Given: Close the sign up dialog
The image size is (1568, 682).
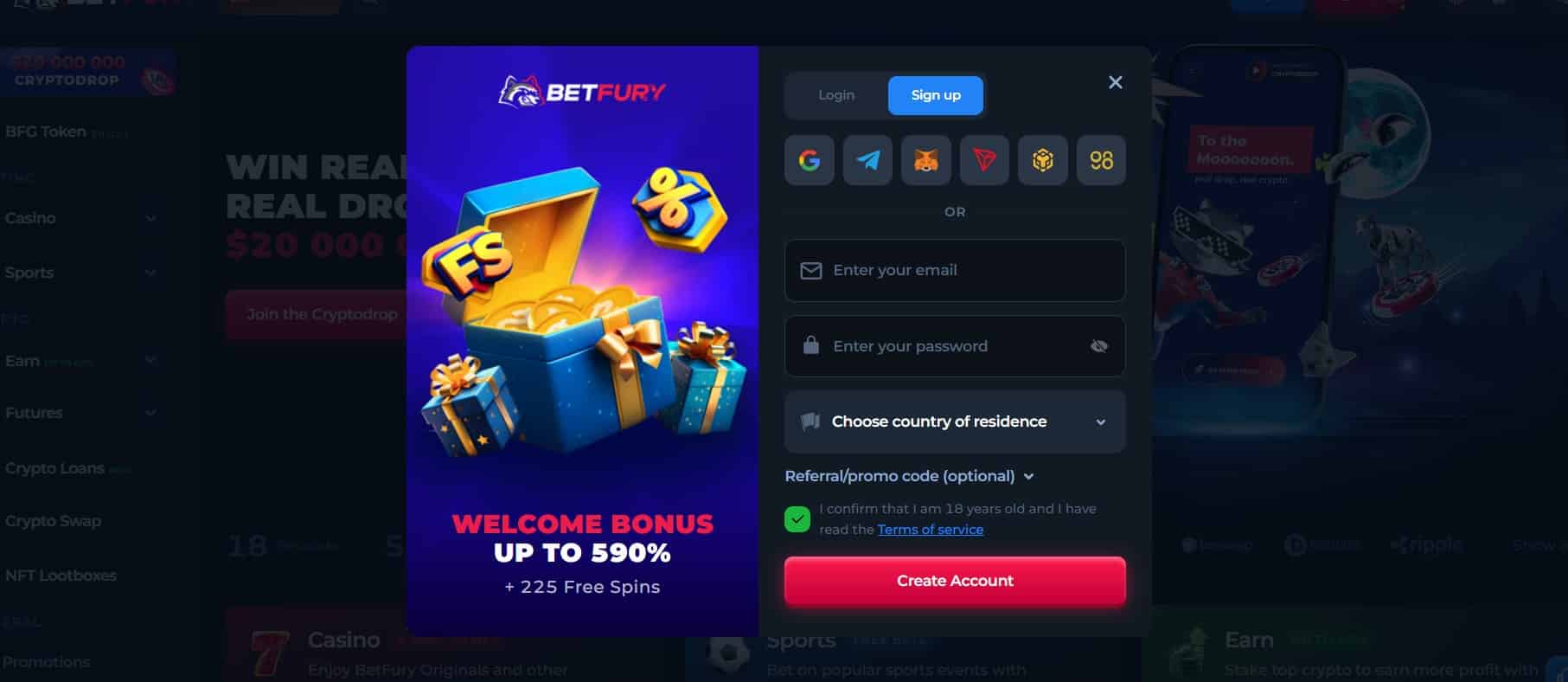Looking at the screenshot, I should pyautogui.click(x=1116, y=82).
